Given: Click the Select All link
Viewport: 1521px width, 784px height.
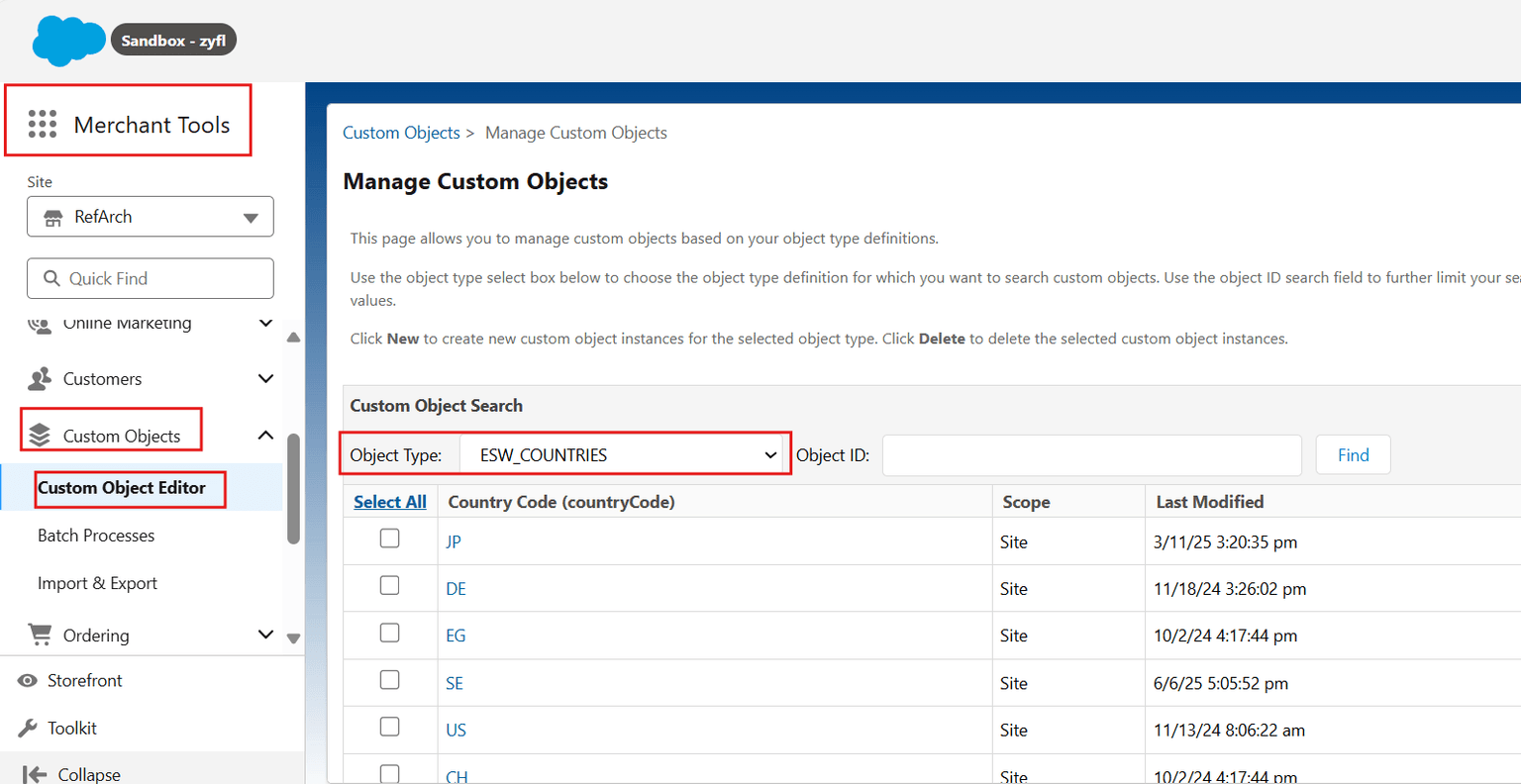Looking at the screenshot, I should pos(390,502).
